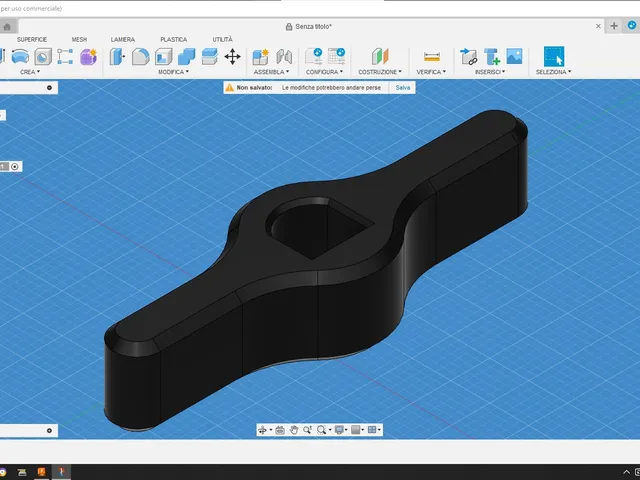
Task: Close the Senza titolo document tab
Action: point(598,26)
